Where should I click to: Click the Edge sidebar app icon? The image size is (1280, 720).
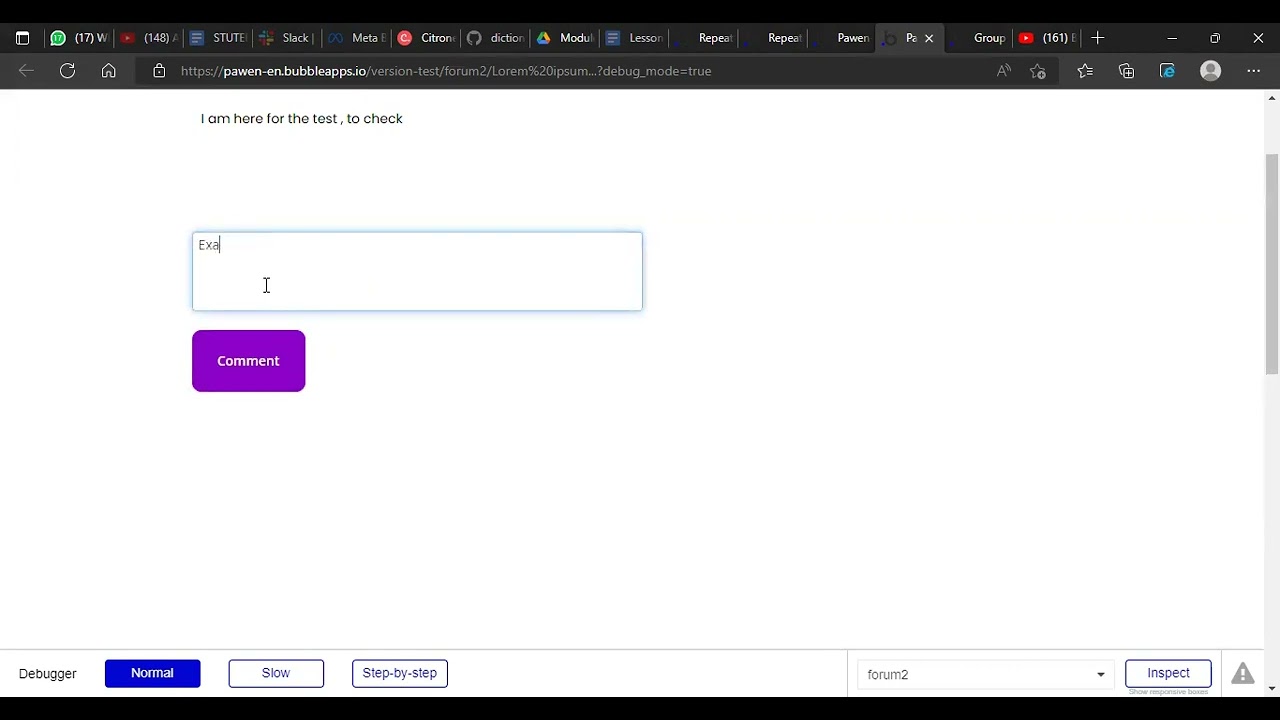pyautogui.click(x=1168, y=71)
